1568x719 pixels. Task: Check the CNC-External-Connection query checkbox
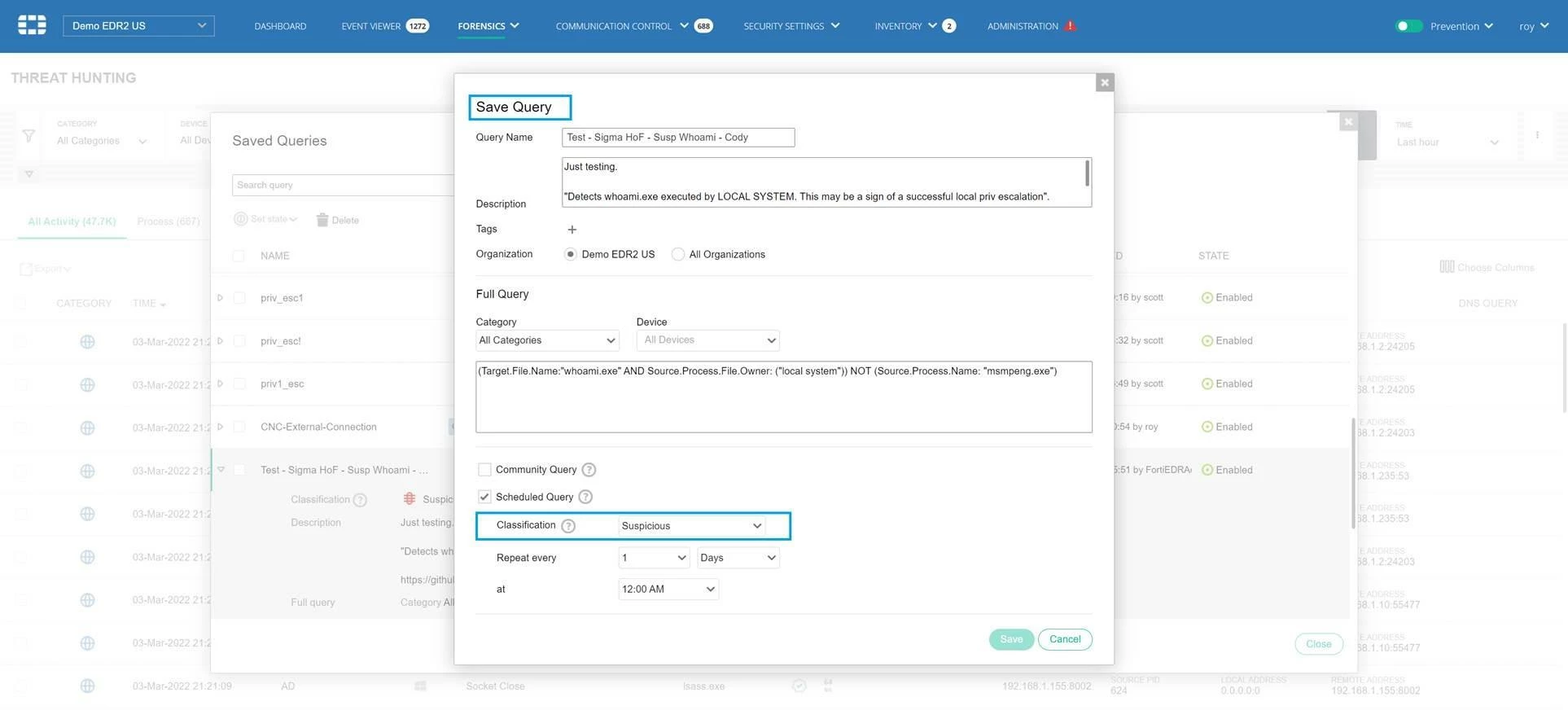239,427
